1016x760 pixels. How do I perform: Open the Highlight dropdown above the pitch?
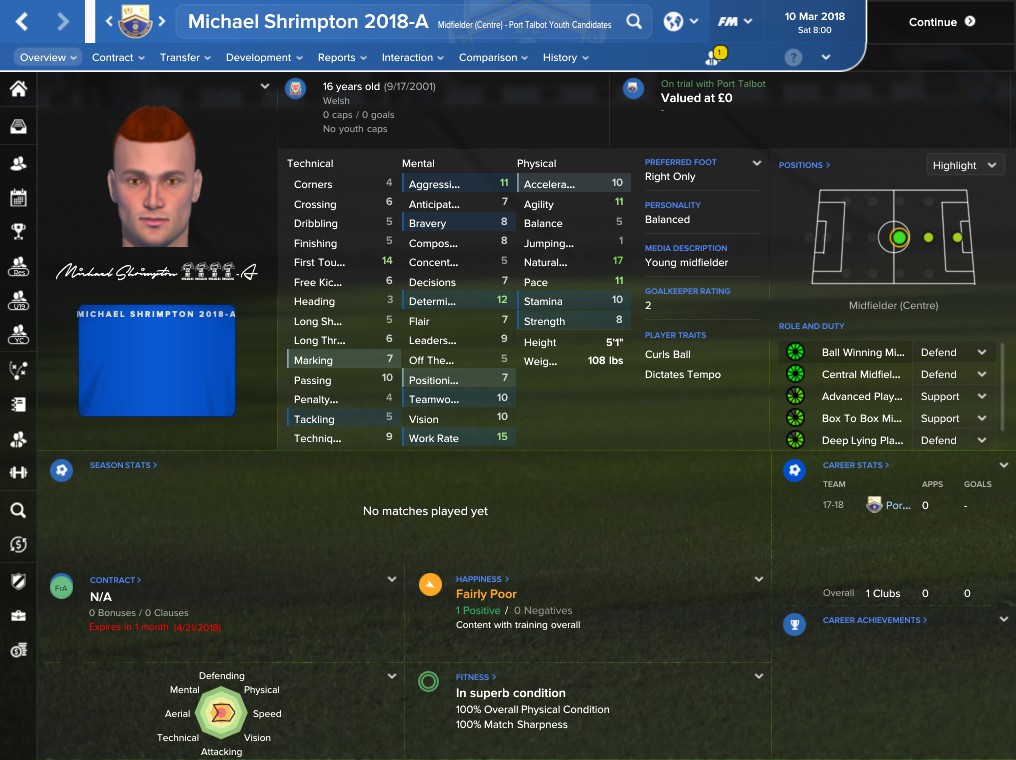[x=965, y=165]
